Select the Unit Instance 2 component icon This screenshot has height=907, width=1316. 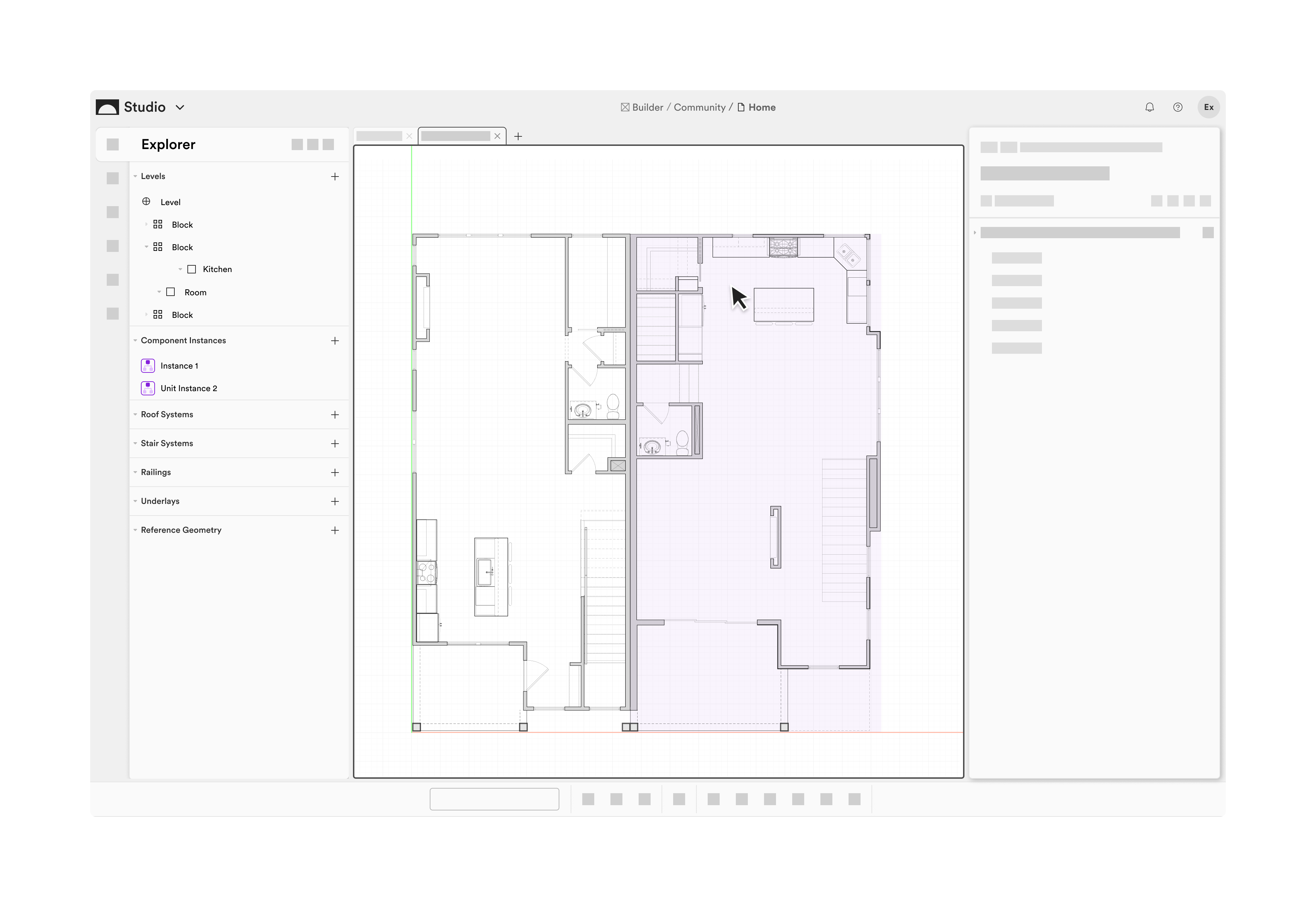coord(148,388)
